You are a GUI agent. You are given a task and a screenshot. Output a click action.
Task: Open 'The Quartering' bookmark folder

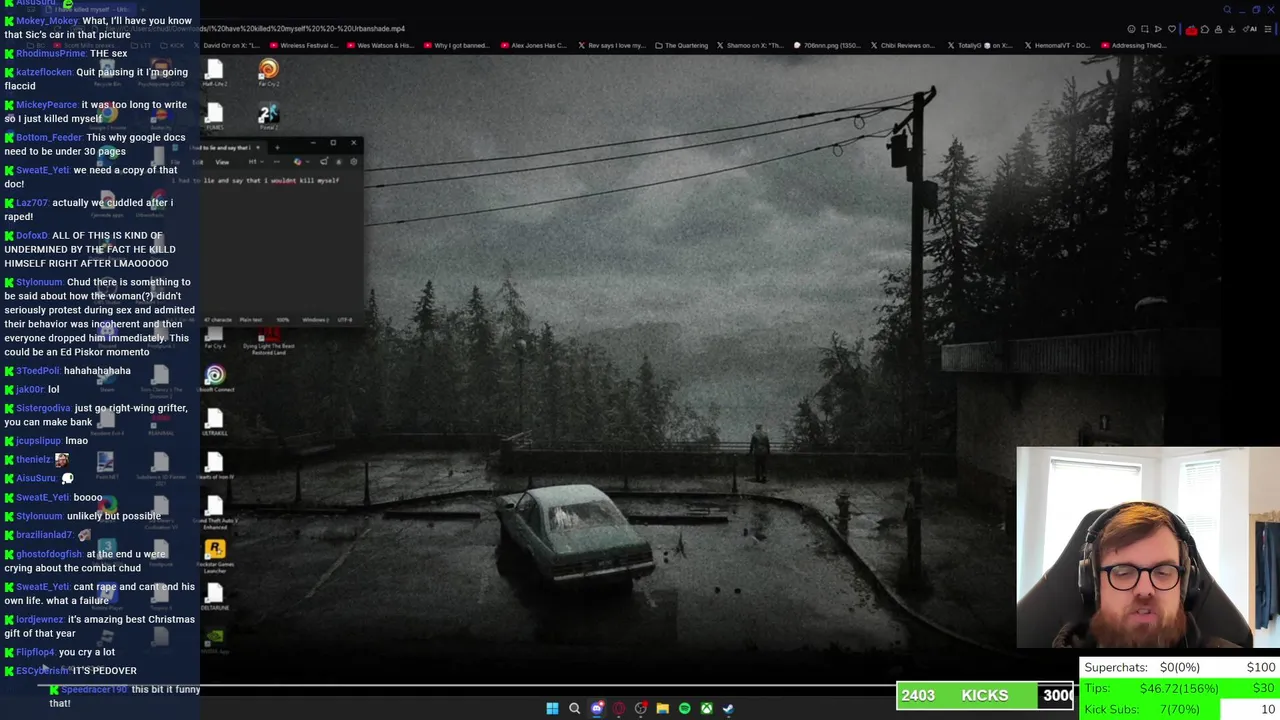click(x=682, y=45)
